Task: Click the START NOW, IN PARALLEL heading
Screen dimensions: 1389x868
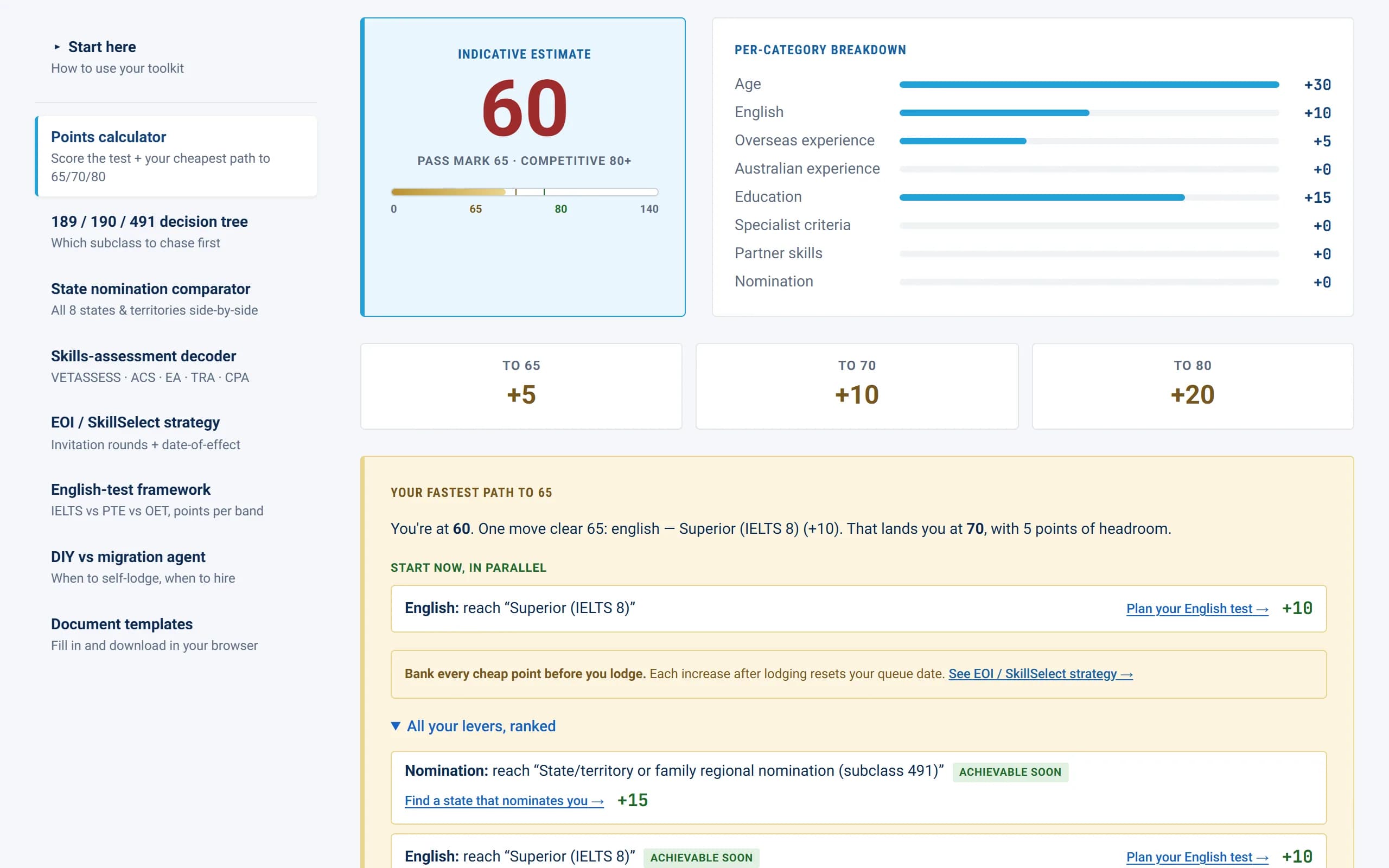Action: coord(468,568)
